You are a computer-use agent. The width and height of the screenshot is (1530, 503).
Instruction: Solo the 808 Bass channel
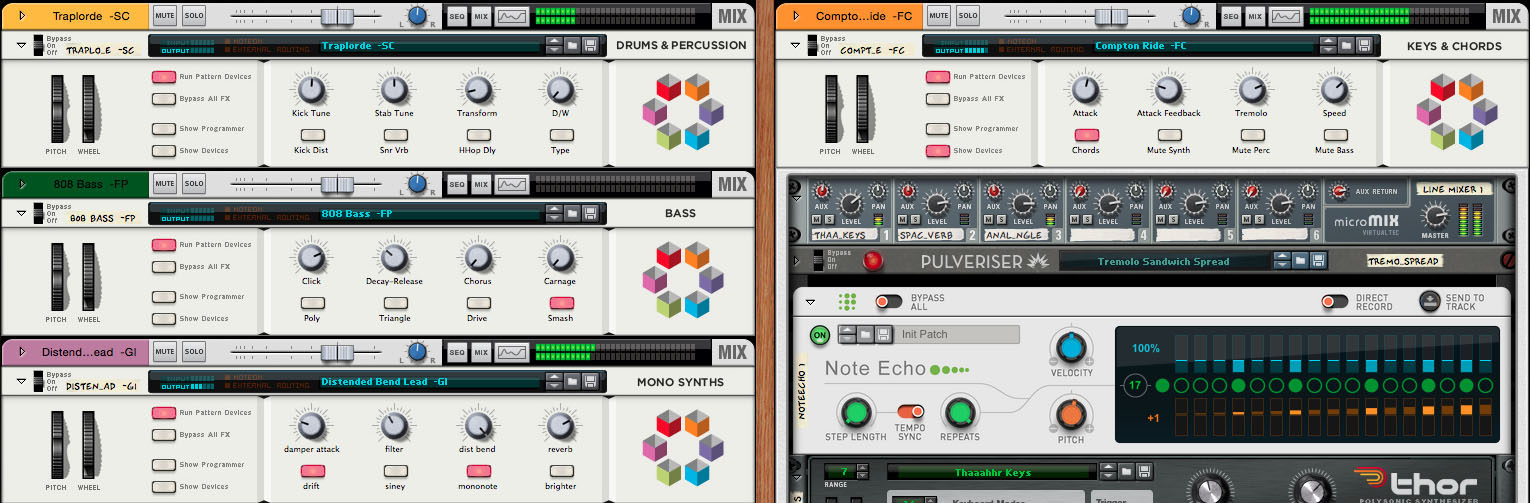194,184
